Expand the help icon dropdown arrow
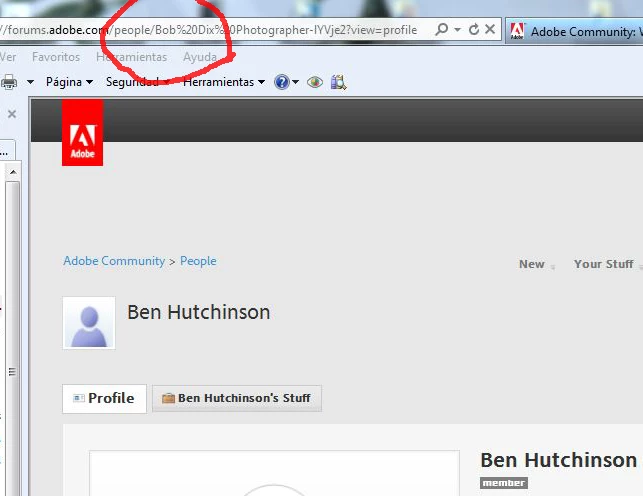 pyautogui.click(x=295, y=82)
